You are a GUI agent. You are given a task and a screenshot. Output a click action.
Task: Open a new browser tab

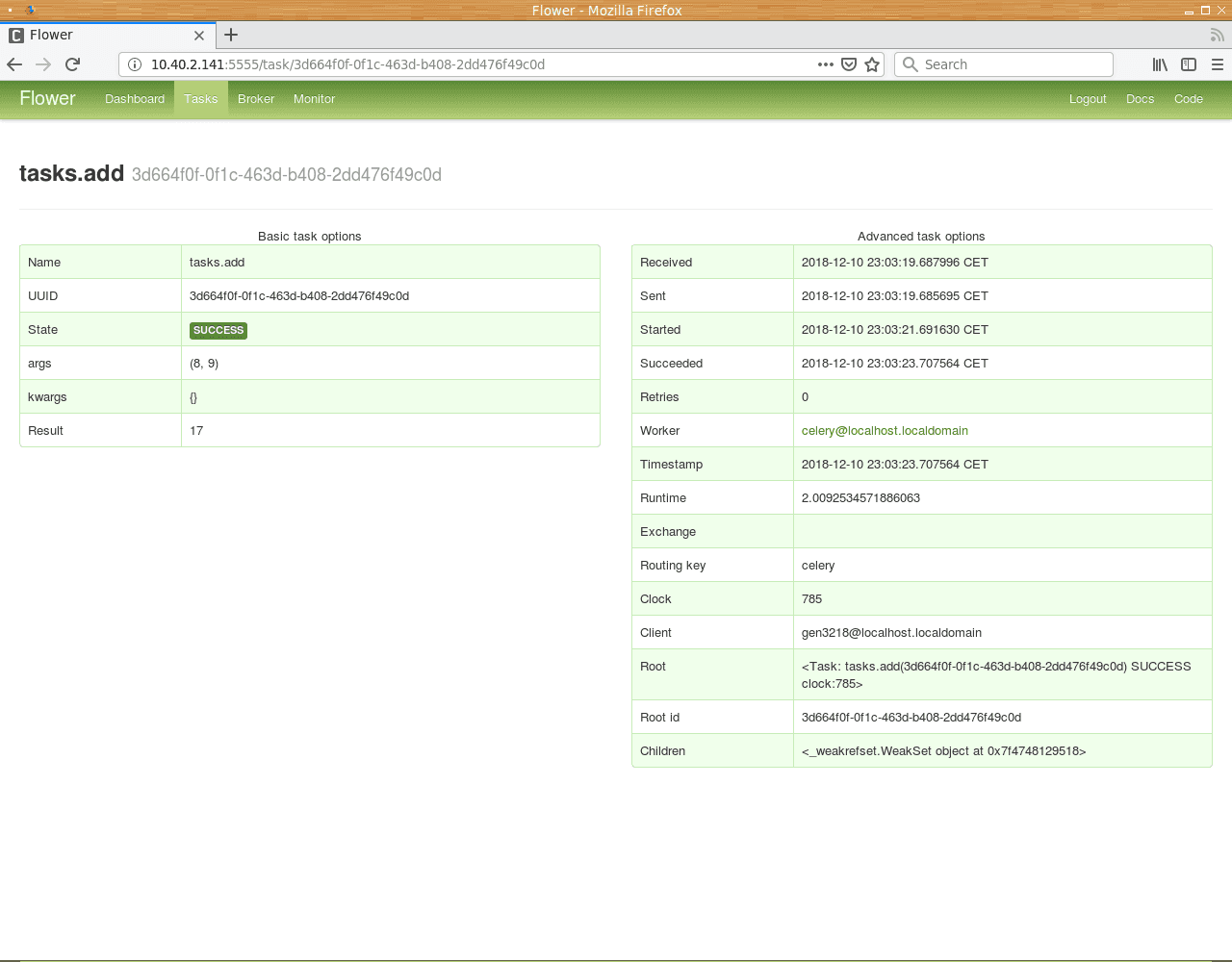coord(231,35)
